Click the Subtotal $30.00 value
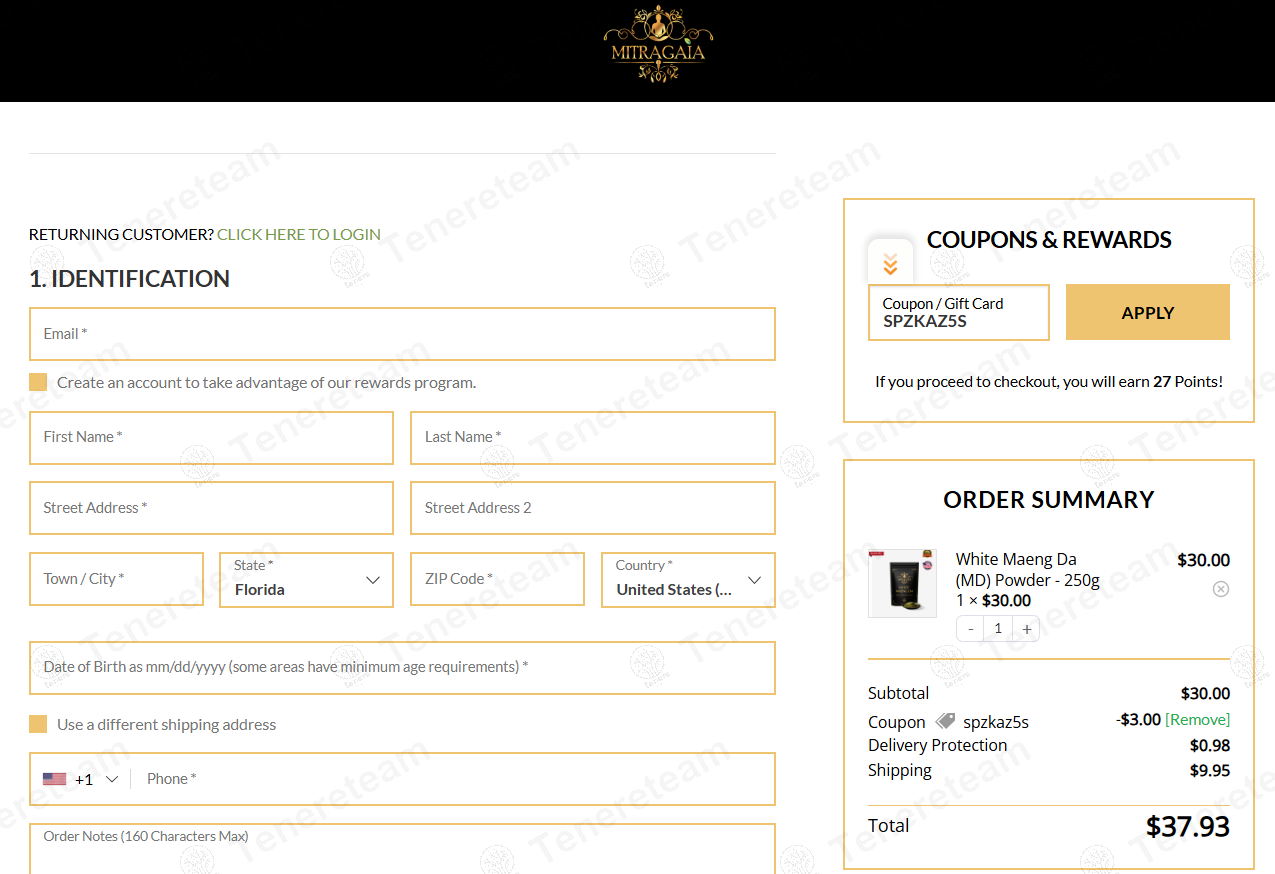Screen dimensions: 1275x874 tap(1205, 694)
